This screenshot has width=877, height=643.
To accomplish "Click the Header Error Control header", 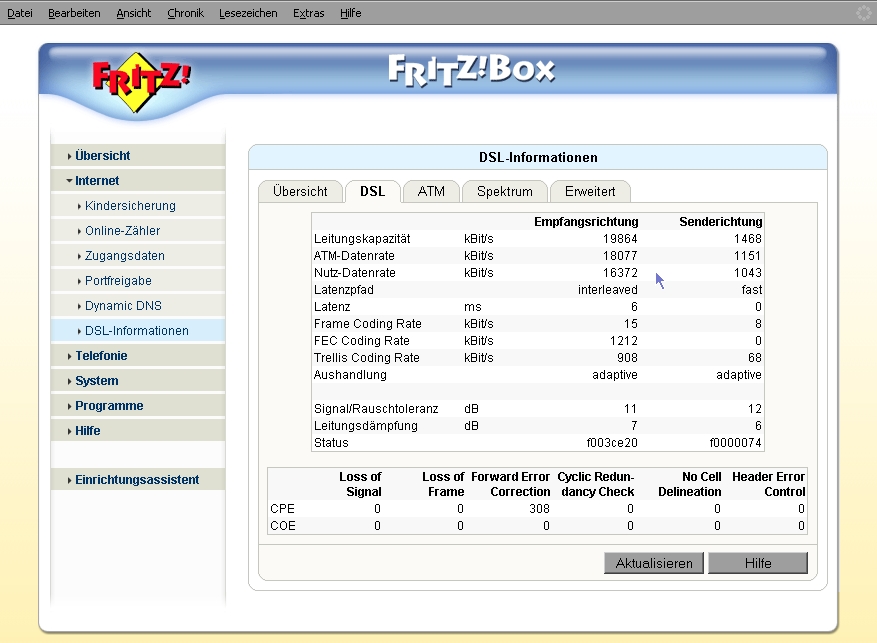I will (x=768, y=484).
